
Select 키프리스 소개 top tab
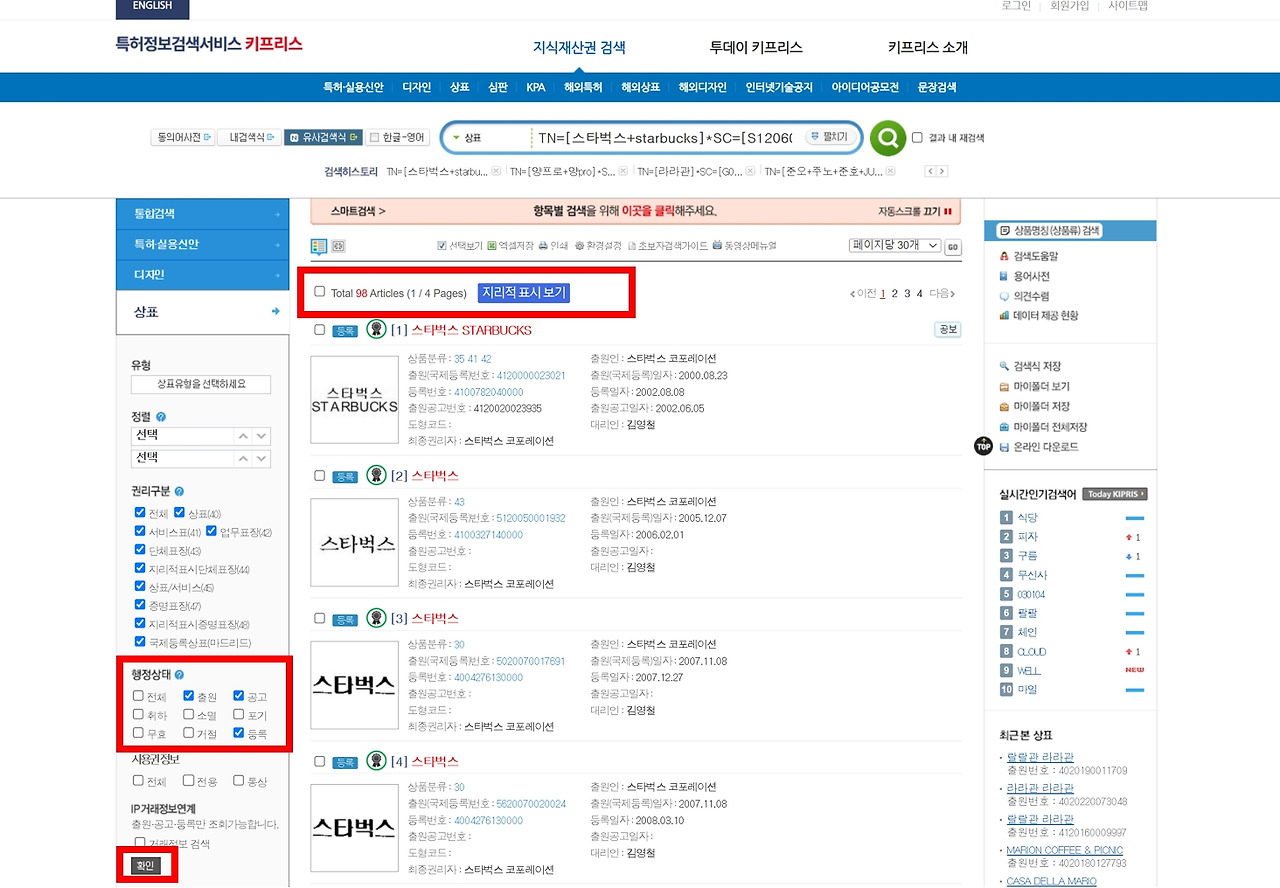point(928,47)
